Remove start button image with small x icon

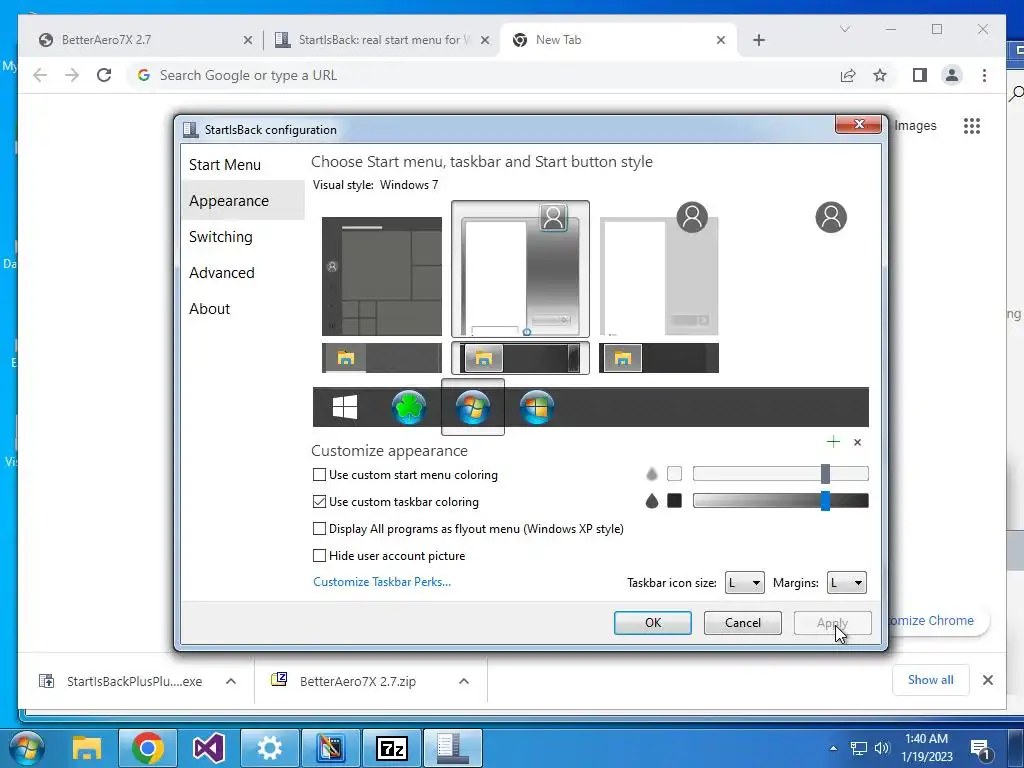coord(857,443)
